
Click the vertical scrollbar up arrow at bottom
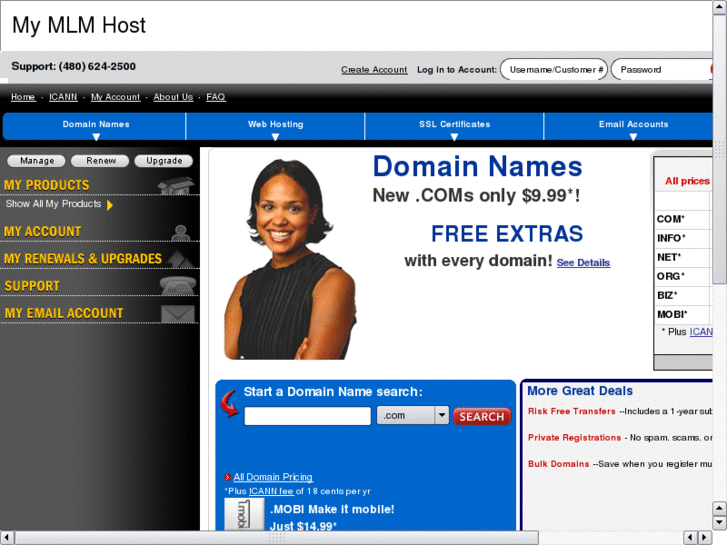[x=720, y=508]
